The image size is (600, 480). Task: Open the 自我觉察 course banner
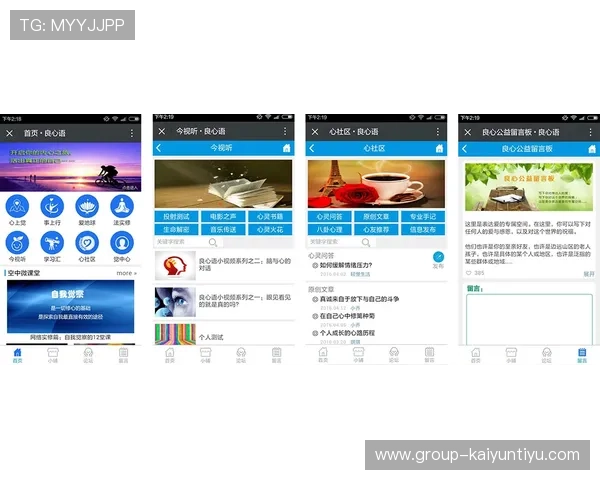70,306
